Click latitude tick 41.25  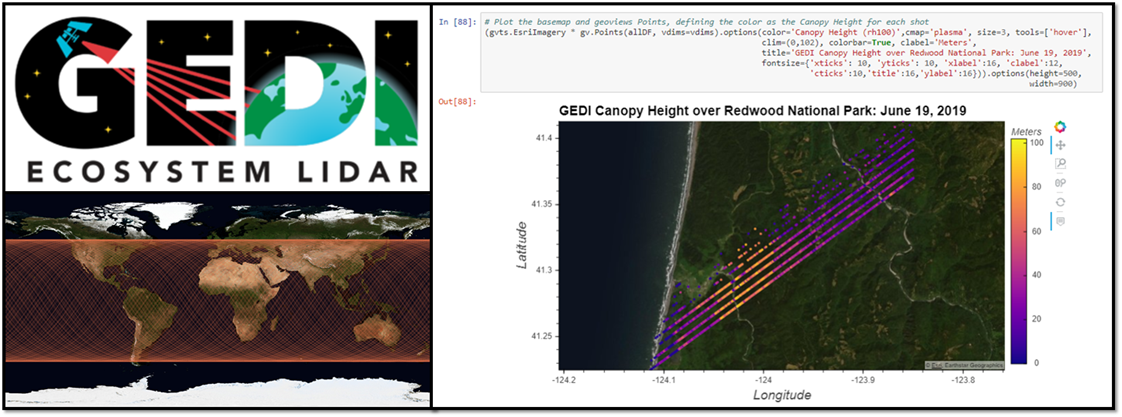[544, 336]
